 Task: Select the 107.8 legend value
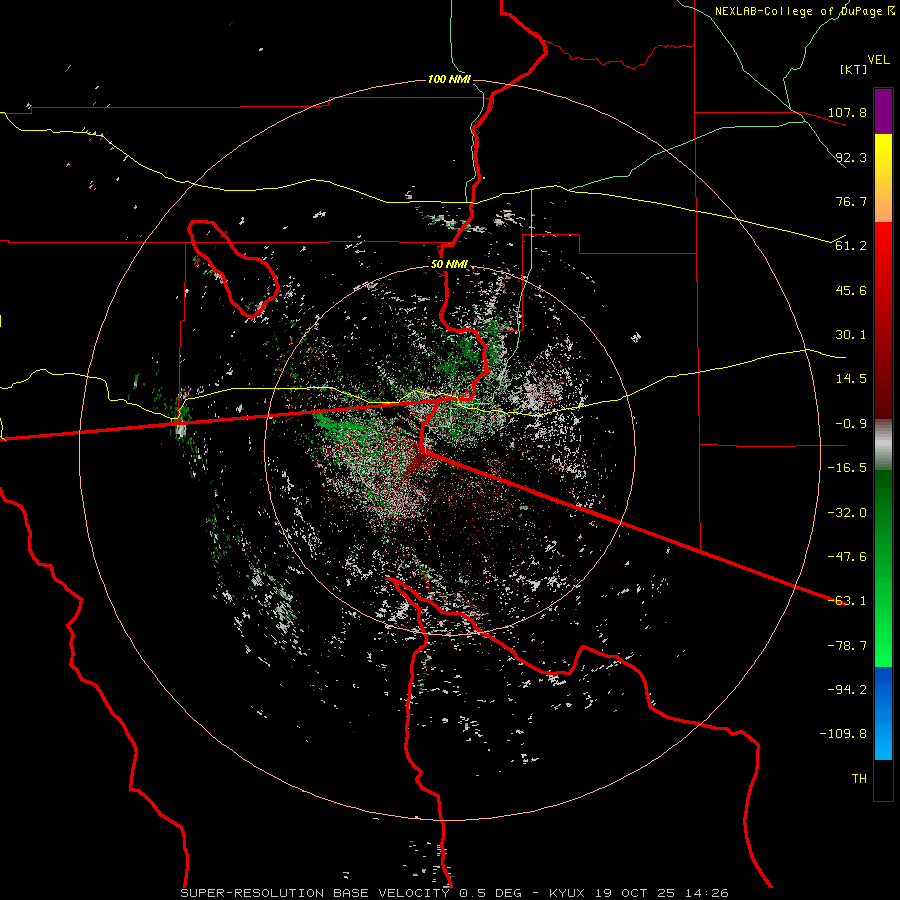(847, 112)
